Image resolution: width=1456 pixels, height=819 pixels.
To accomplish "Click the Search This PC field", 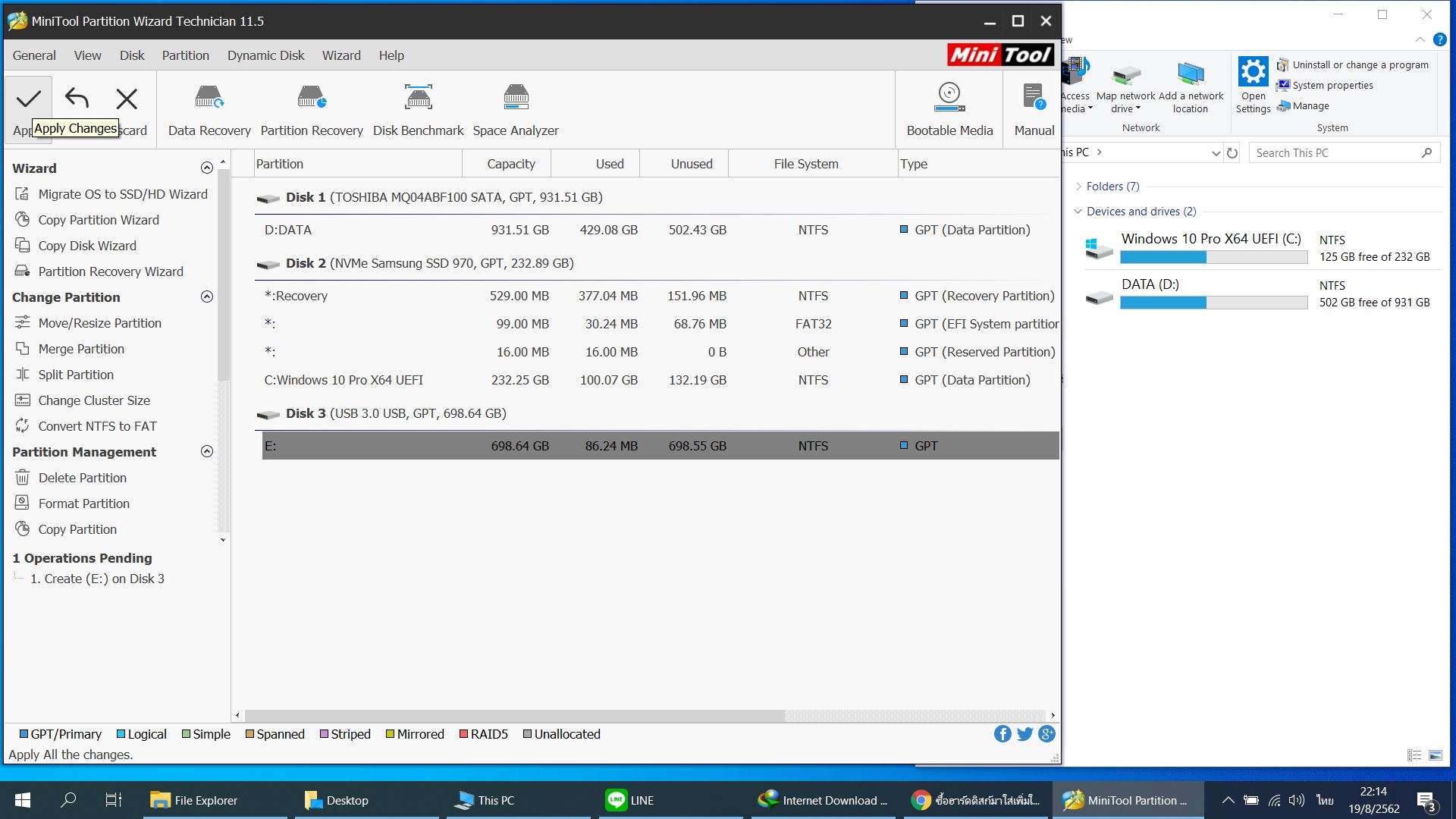I will click(1335, 153).
